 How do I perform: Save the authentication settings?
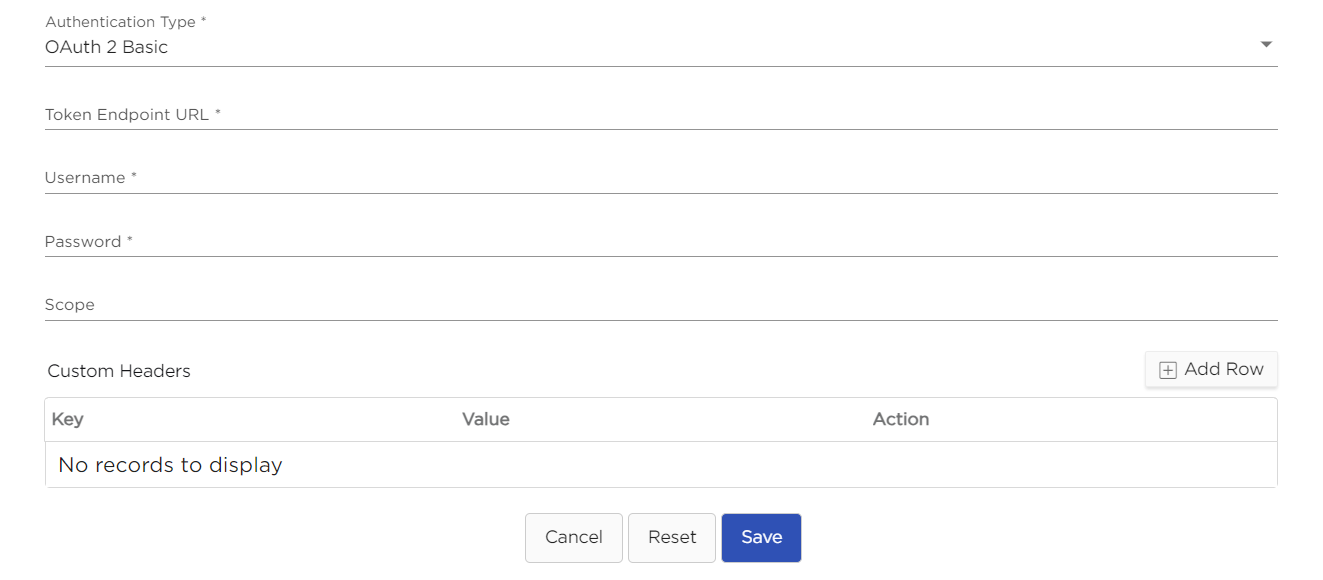pos(761,538)
